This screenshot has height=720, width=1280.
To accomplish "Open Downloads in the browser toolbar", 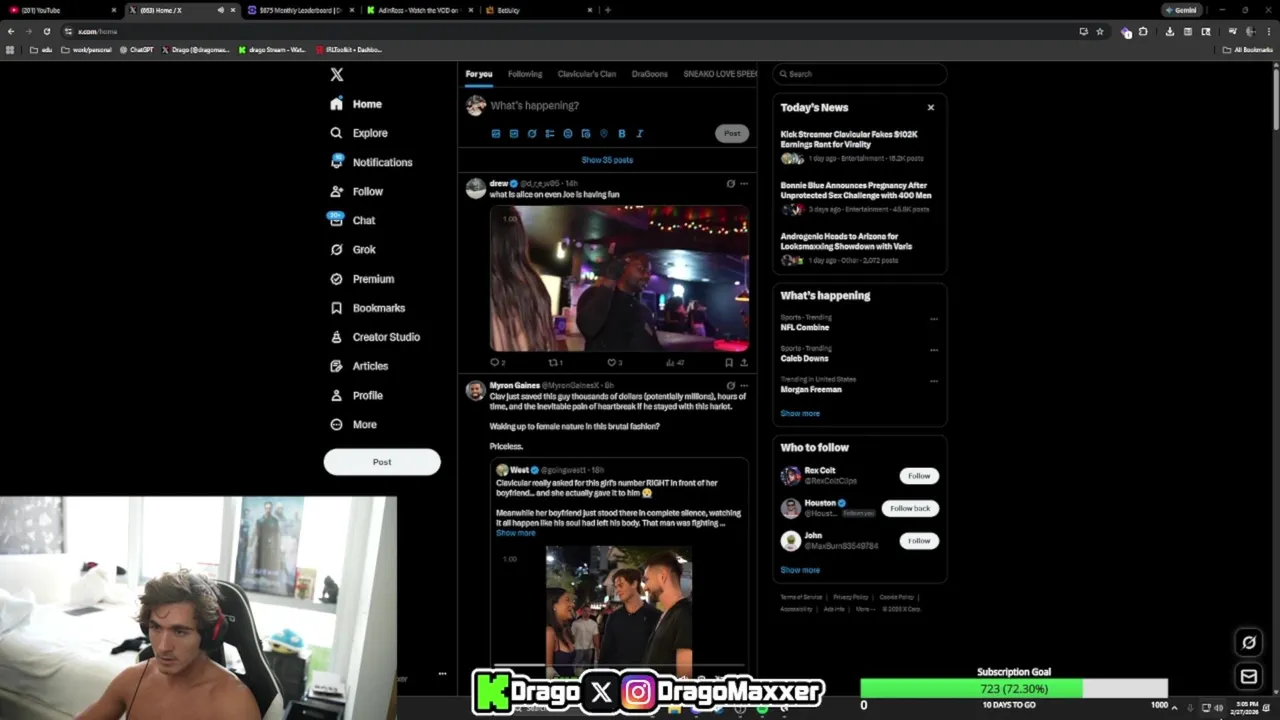I will [1168, 31].
